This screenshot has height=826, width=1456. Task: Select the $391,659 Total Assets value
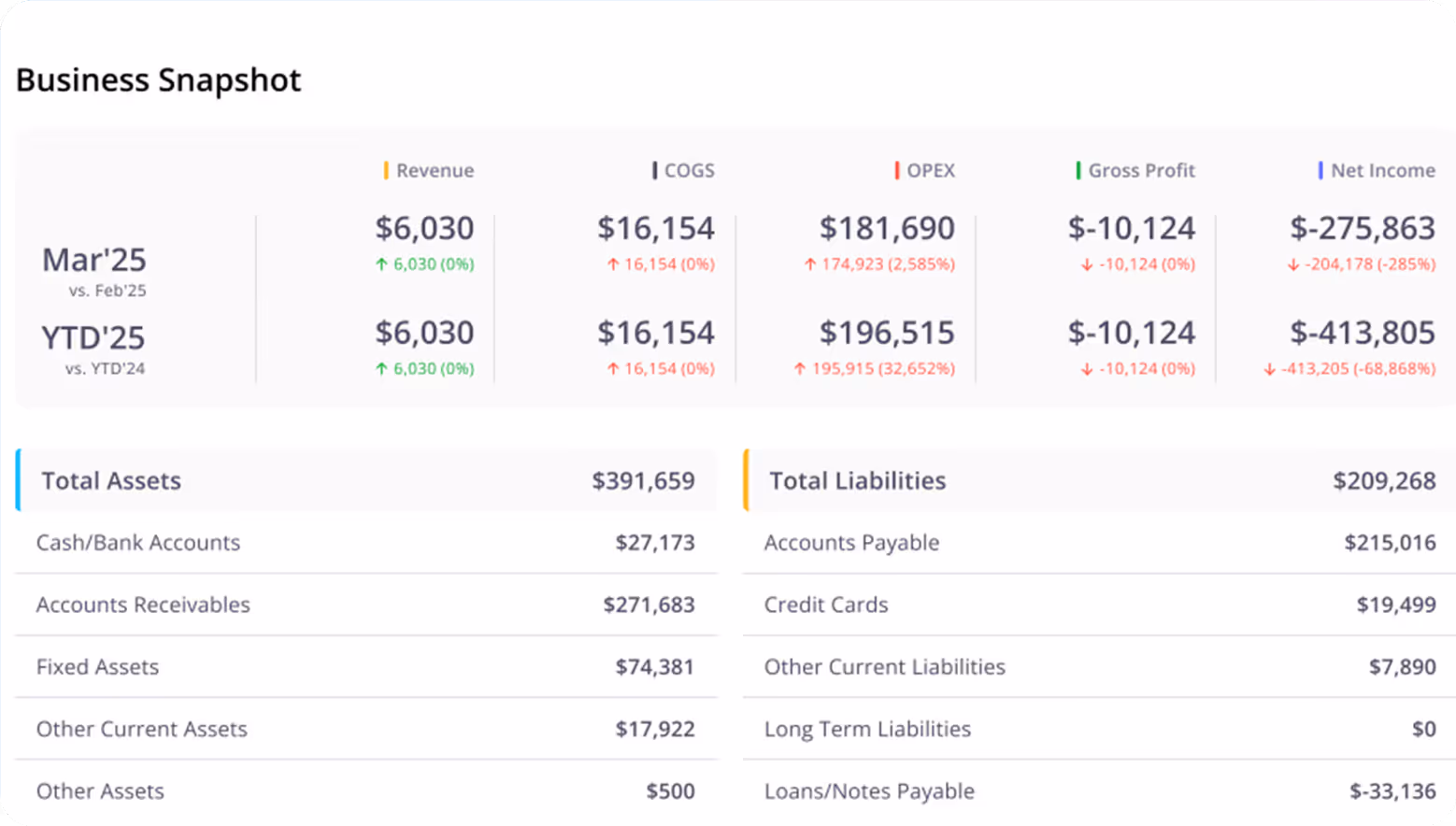(x=643, y=480)
